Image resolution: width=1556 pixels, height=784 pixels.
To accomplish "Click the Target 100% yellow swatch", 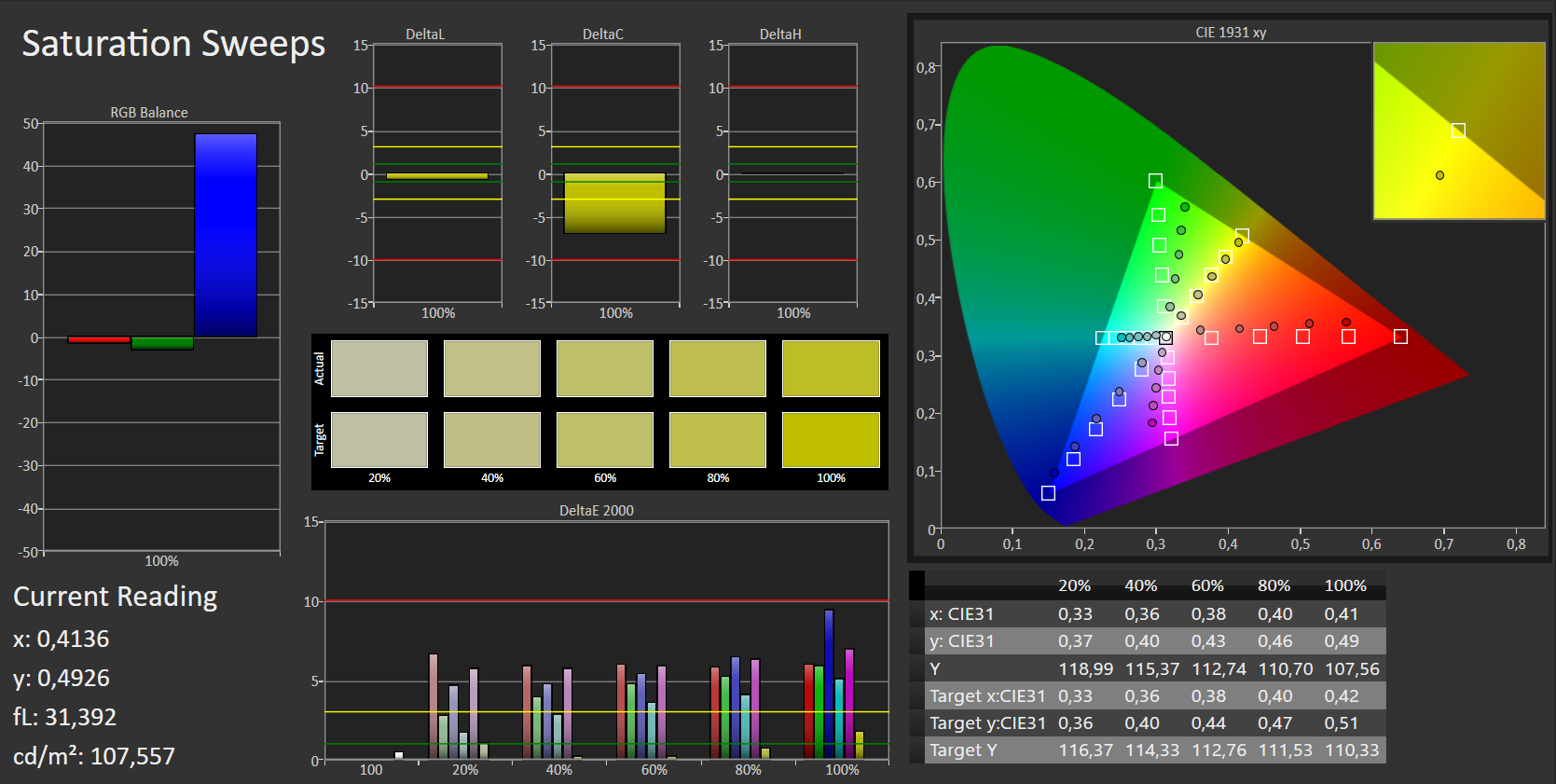I will point(831,440).
